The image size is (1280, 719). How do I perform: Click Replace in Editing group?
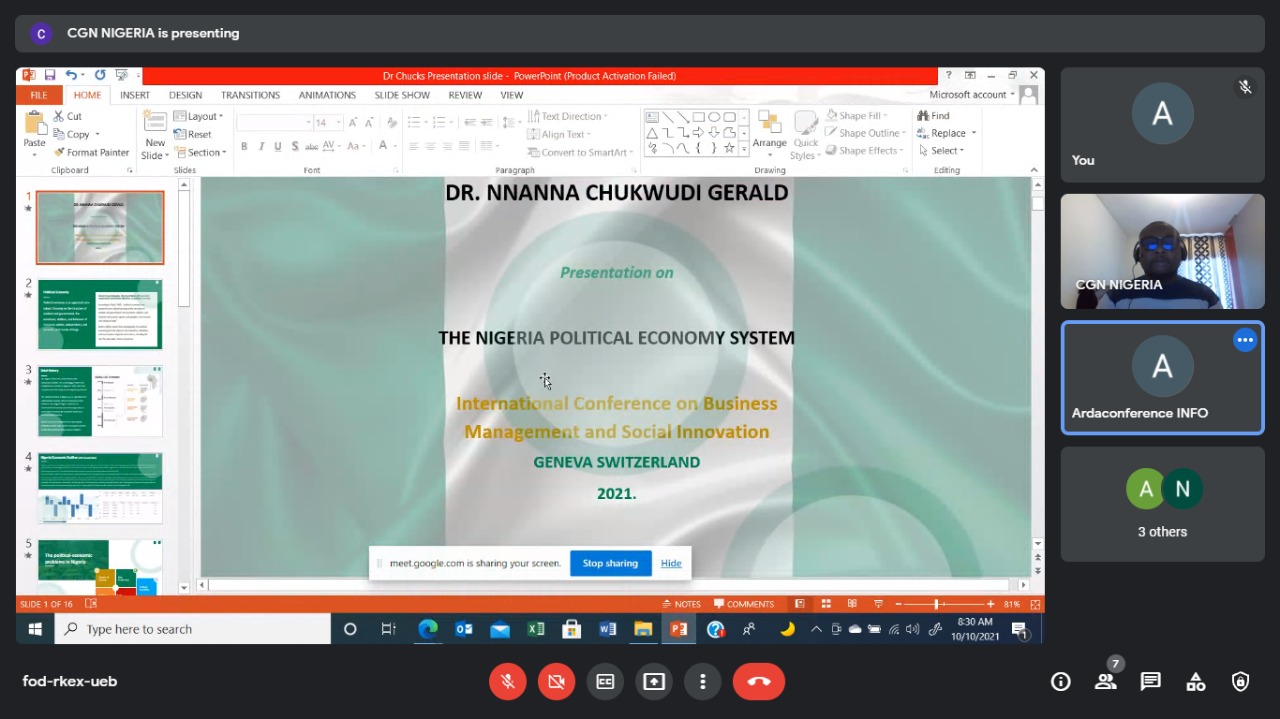pyautogui.click(x=946, y=133)
